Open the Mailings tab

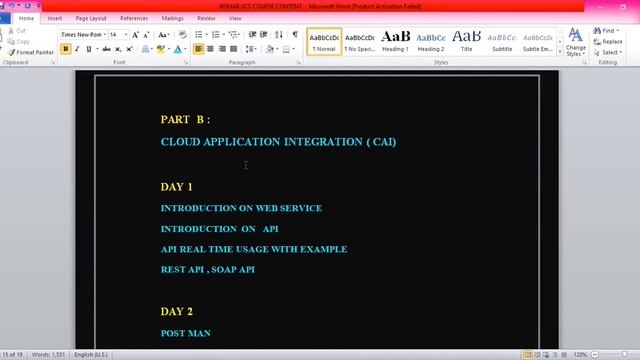pos(172,18)
